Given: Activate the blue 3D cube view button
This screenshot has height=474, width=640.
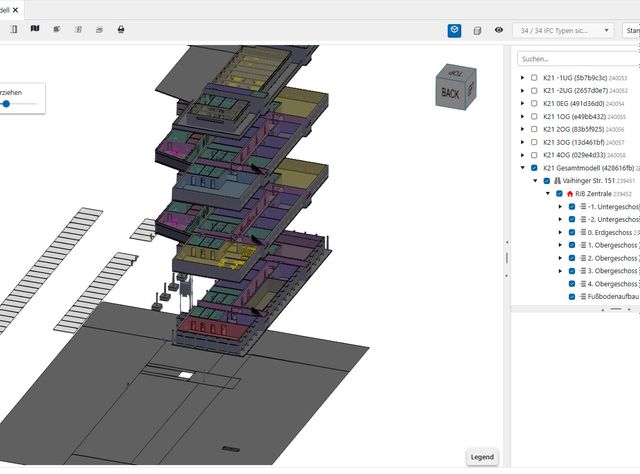Looking at the screenshot, I should pos(454,30).
